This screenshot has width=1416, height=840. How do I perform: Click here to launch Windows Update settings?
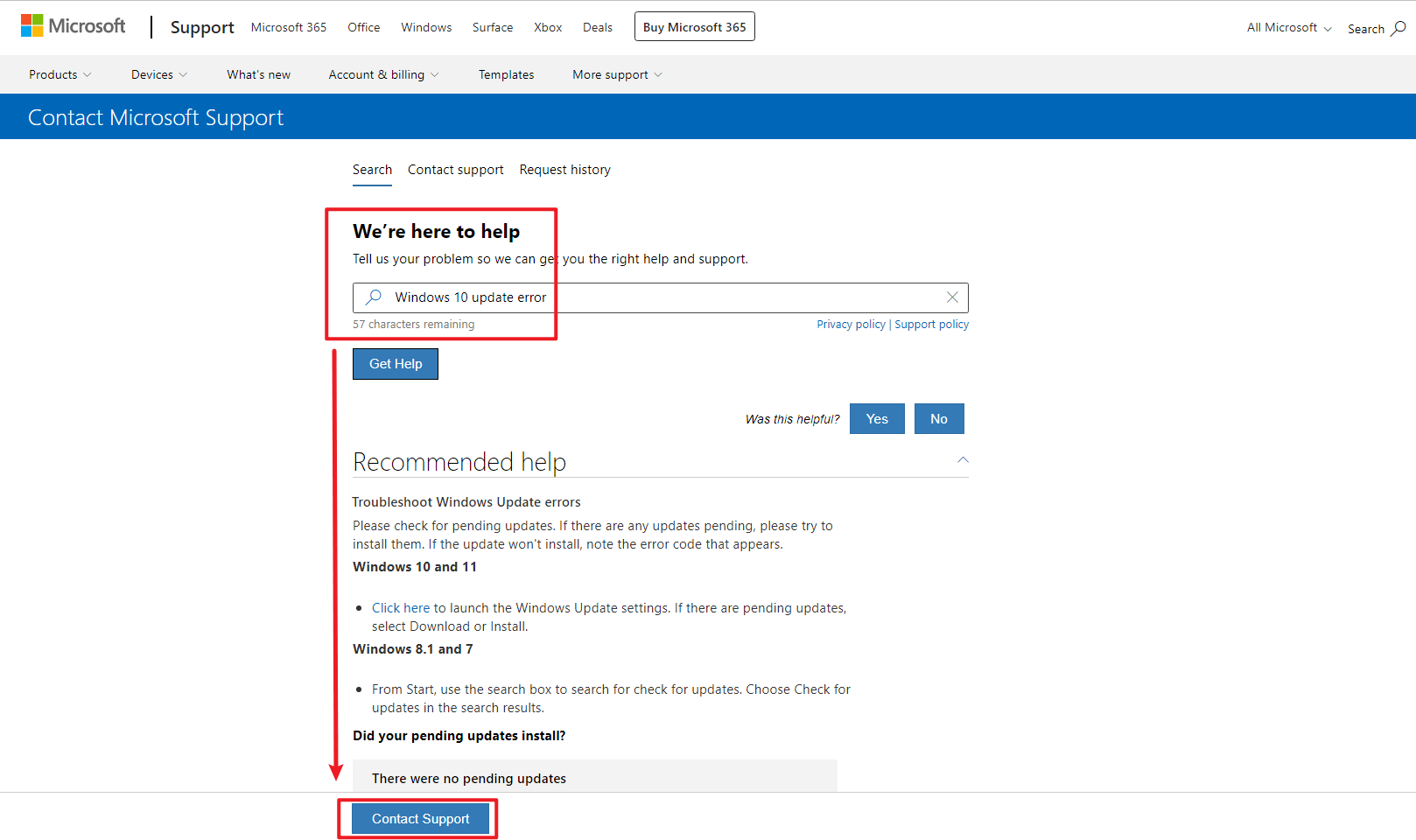[402, 607]
